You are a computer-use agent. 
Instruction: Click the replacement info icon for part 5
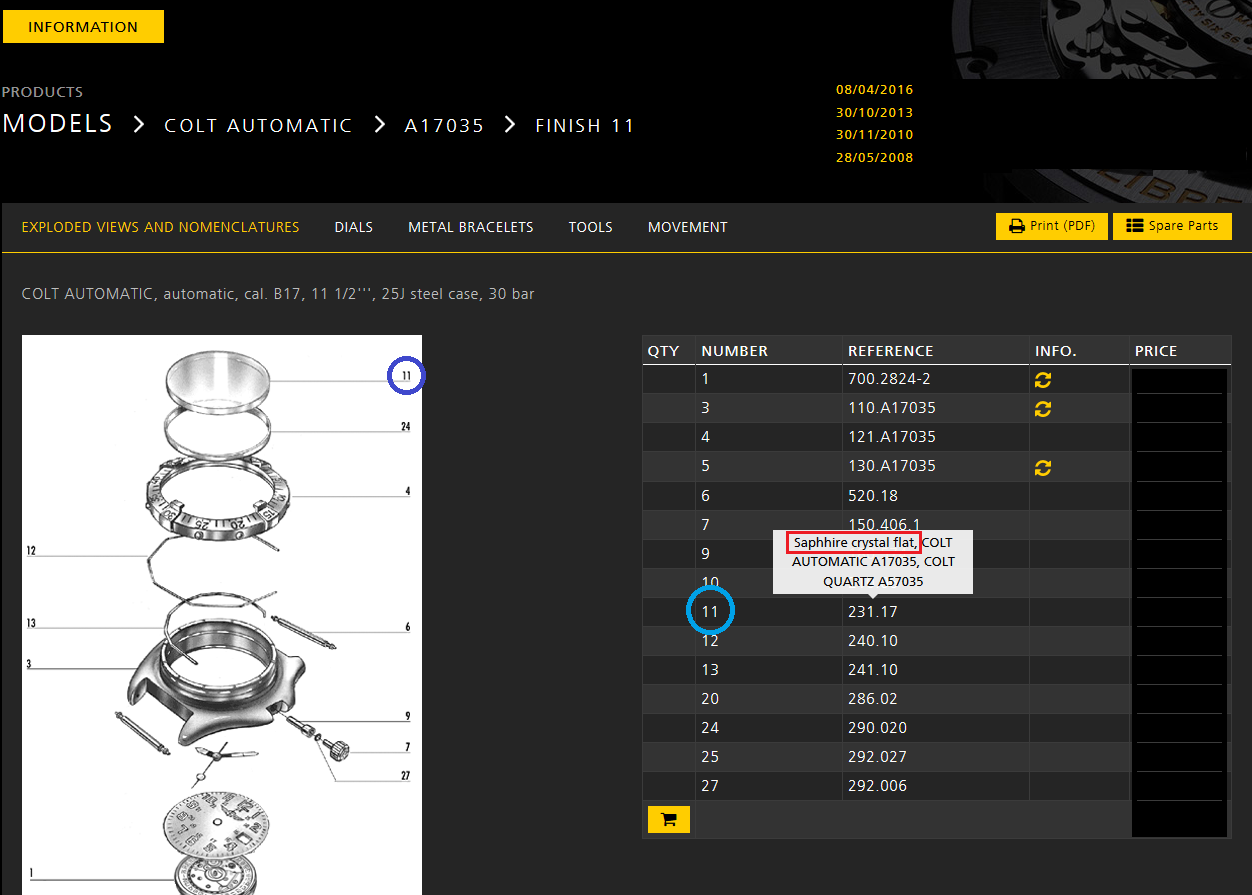(x=1043, y=467)
